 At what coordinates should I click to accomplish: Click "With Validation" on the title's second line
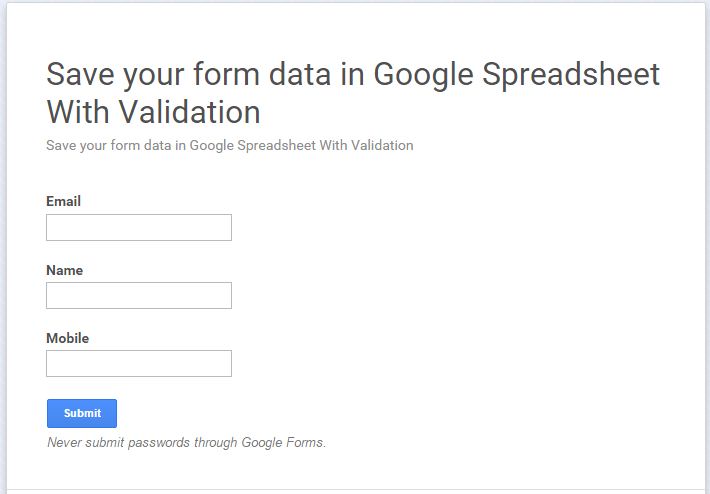point(154,112)
